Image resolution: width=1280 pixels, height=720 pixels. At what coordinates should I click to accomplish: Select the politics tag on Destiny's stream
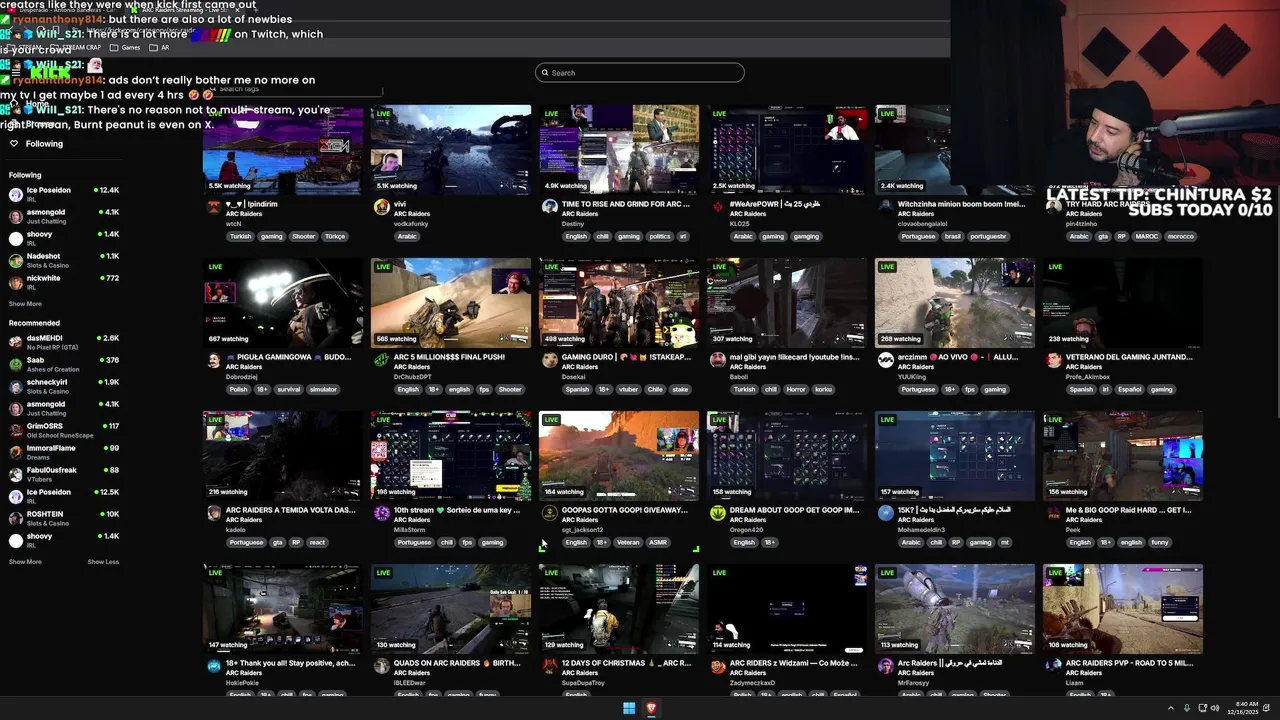coord(660,237)
